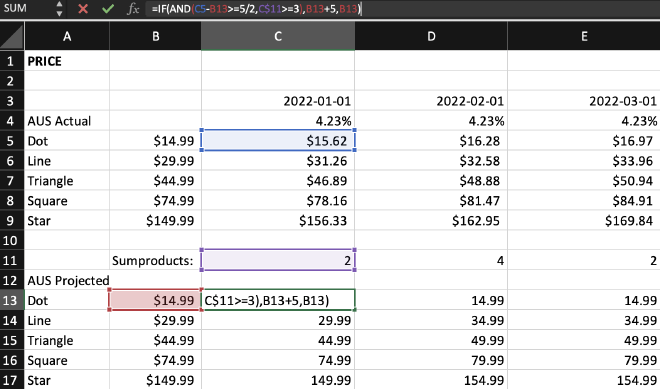
Task: Click the 79.99 cell in column D
Action: [431, 360]
